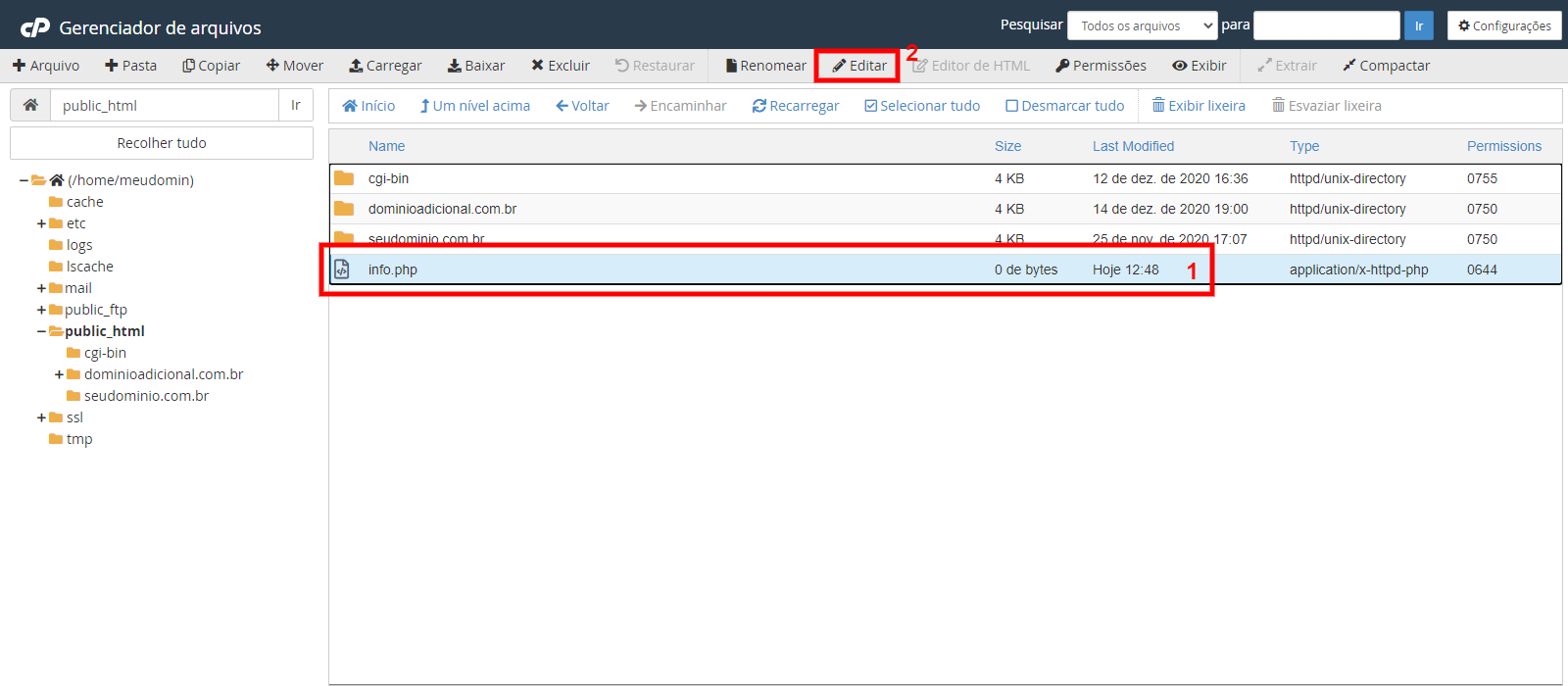1568x686 pixels.
Task: Click the Extrair toolbar button
Action: tap(1287, 66)
